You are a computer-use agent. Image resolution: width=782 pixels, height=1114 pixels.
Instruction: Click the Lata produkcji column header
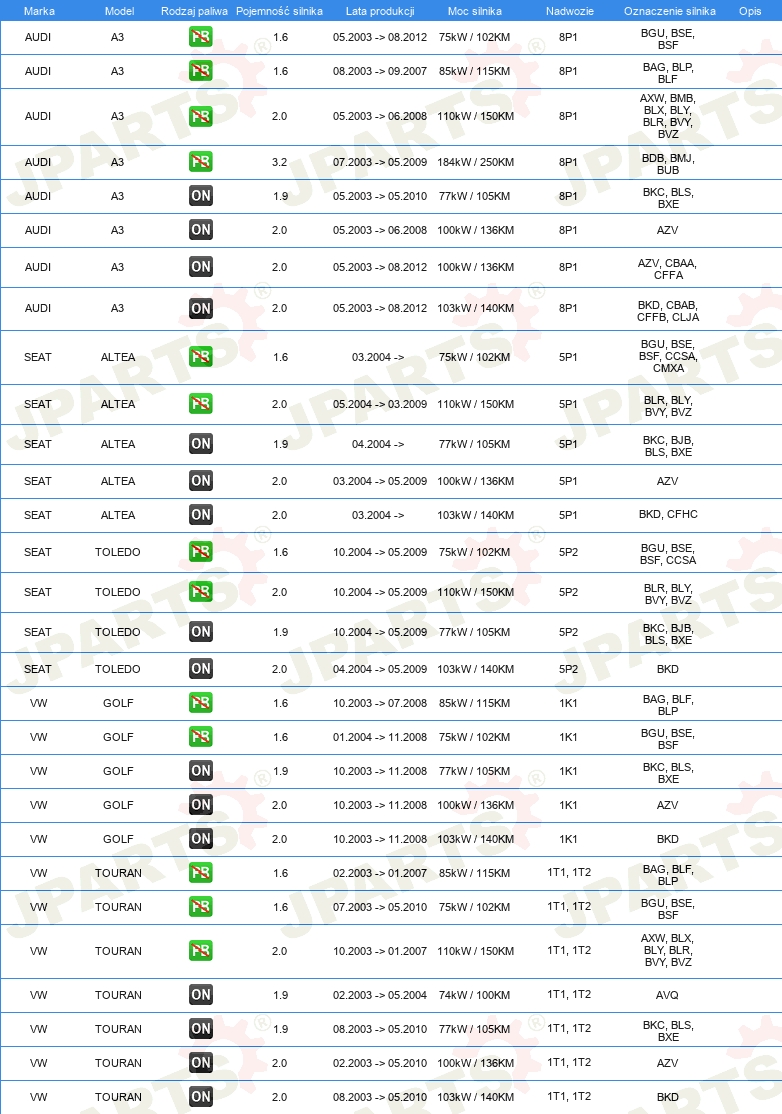380,11
